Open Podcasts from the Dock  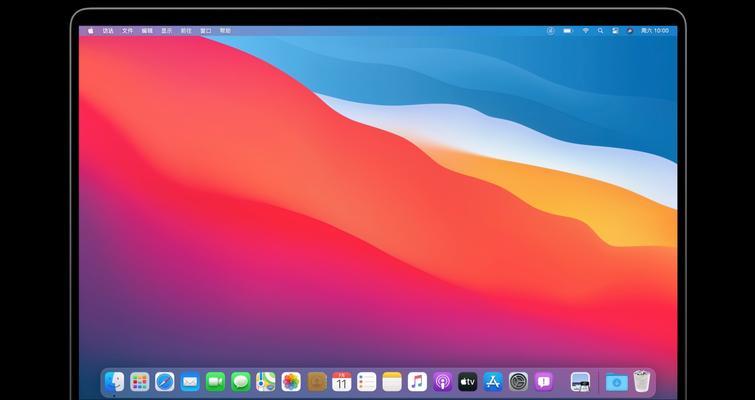click(443, 382)
